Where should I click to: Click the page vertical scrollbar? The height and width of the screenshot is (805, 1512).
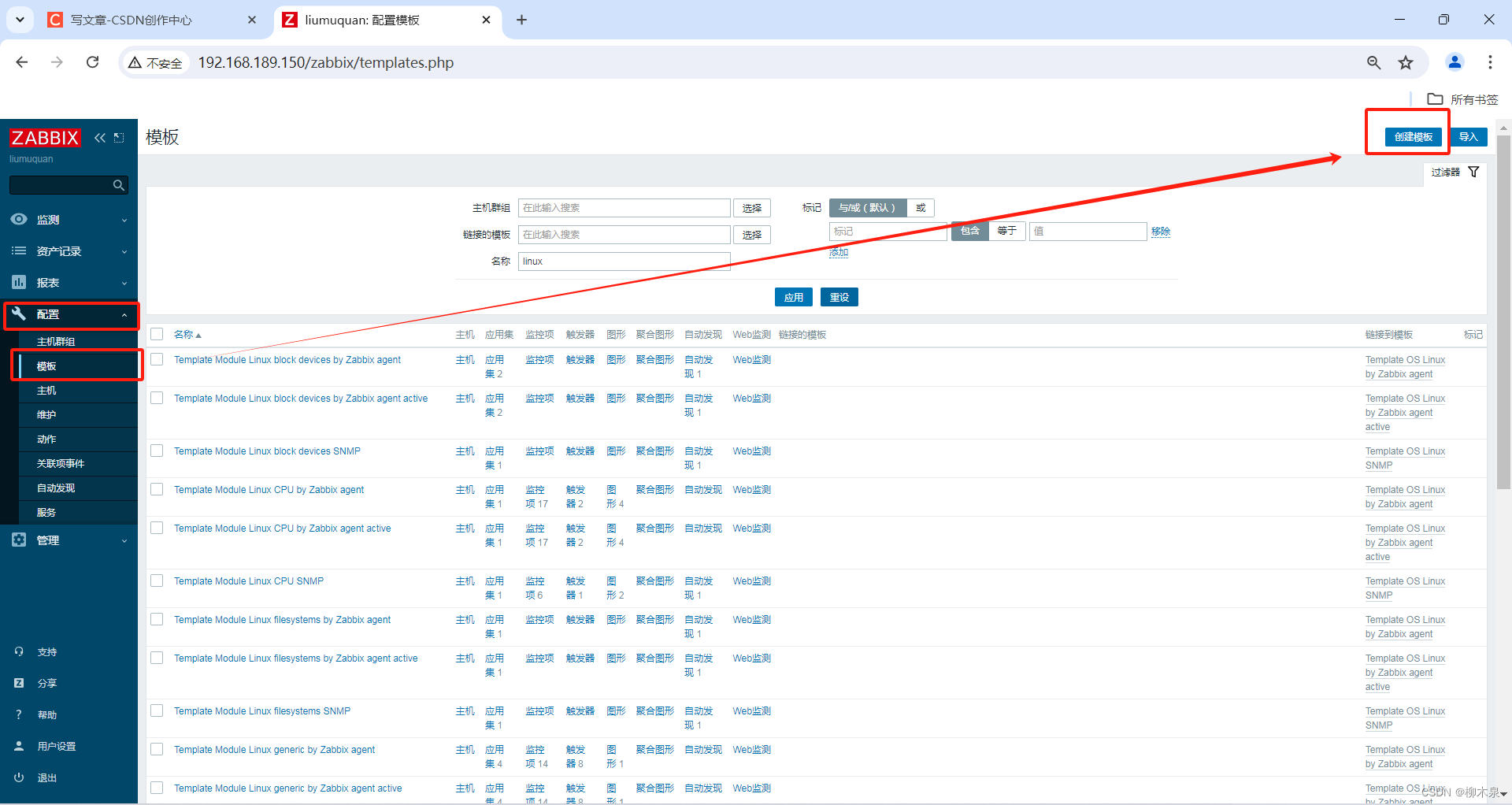(1503, 311)
